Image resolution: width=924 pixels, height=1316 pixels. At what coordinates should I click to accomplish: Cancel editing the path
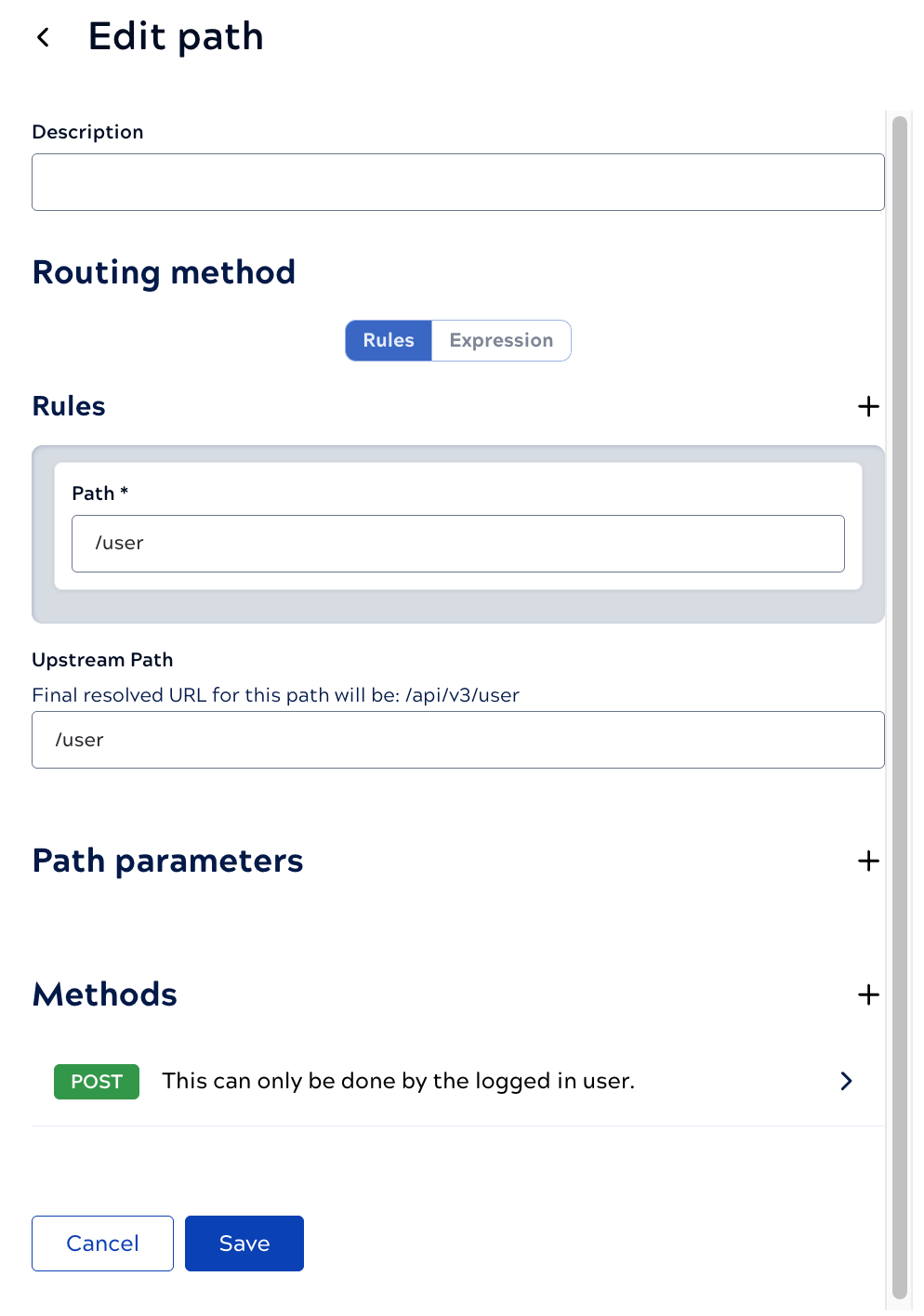(102, 1243)
